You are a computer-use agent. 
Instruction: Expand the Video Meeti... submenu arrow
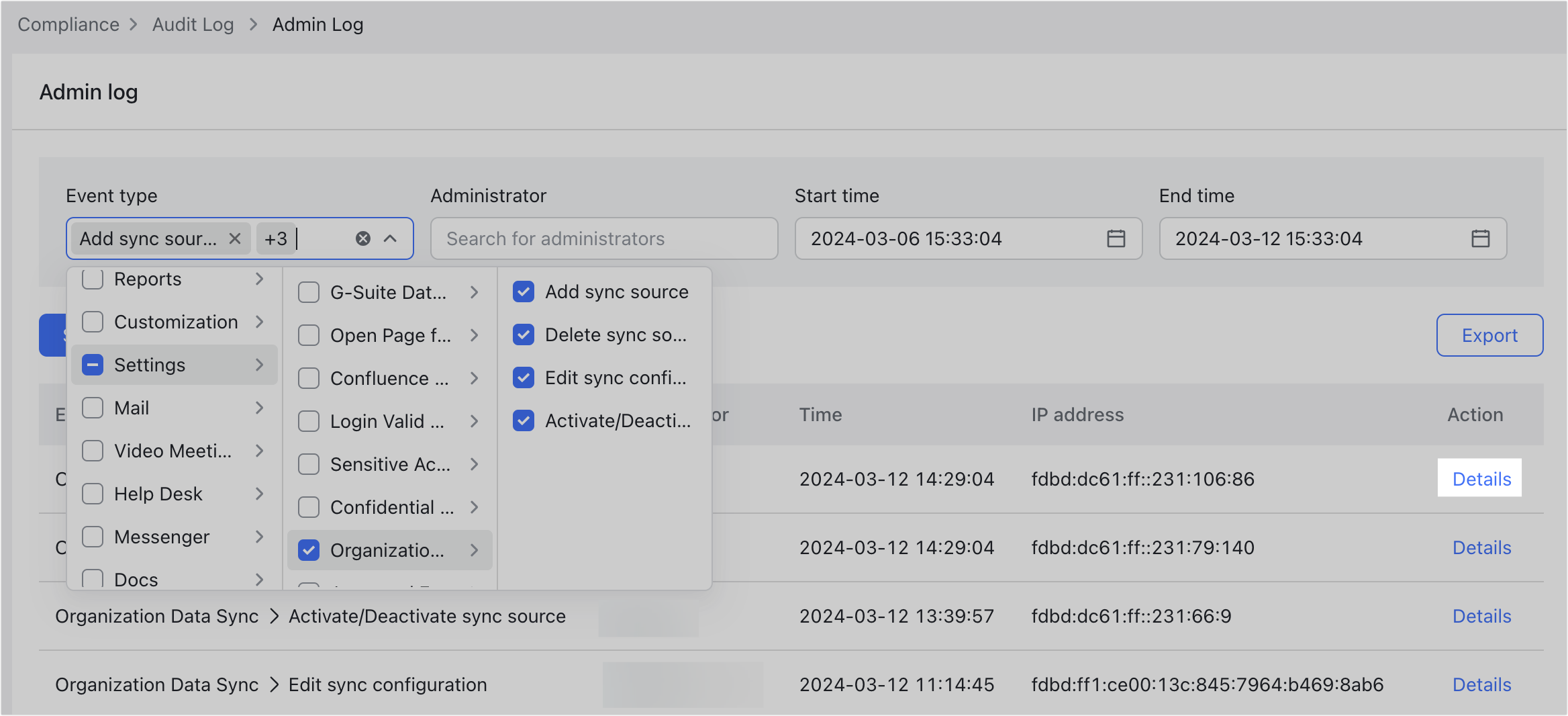tap(260, 451)
